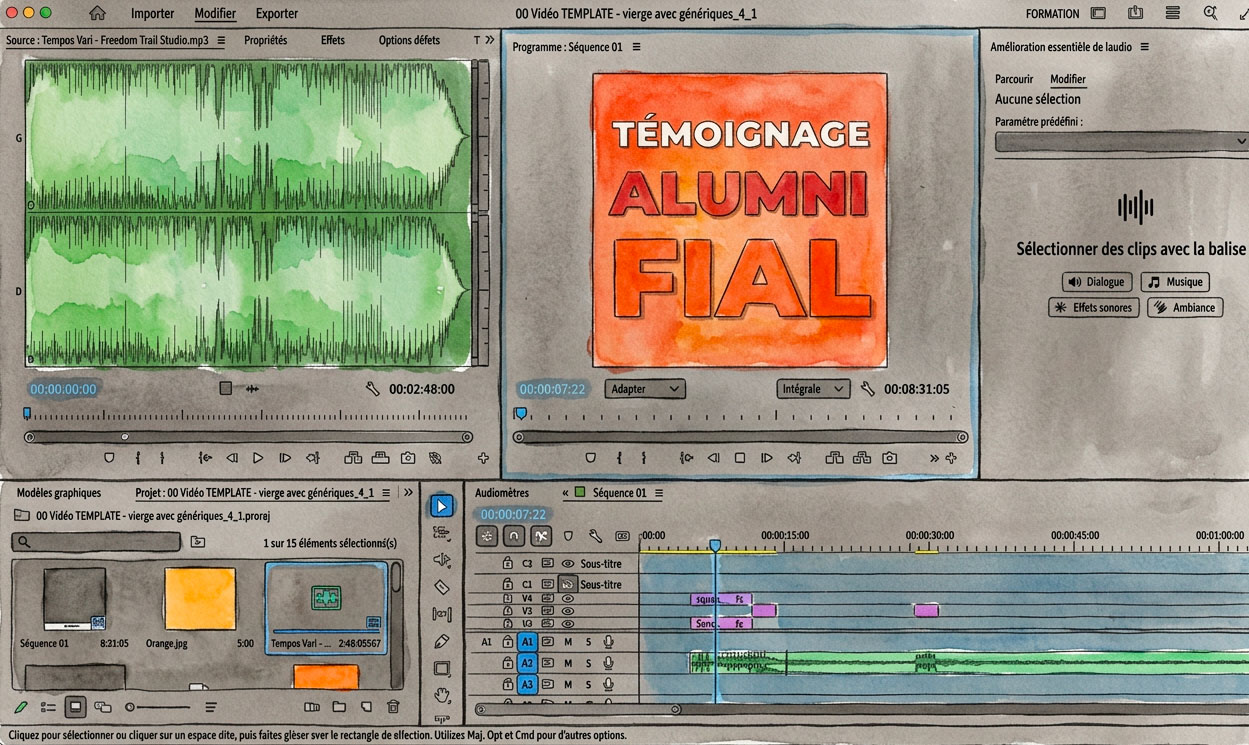This screenshot has height=745, width=1249.
Task: Select the Hand tool
Action: pyautogui.click(x=441, y=694)
